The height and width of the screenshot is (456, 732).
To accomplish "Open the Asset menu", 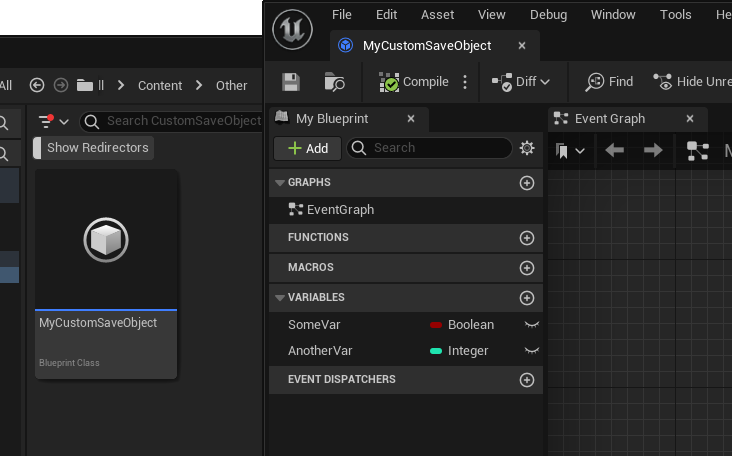I will 437,15.
